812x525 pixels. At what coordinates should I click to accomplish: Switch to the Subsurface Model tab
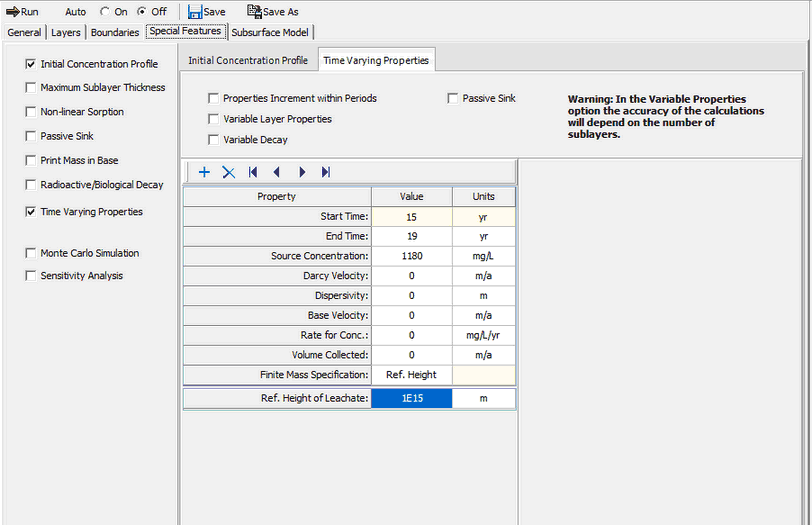click(270, 32)
